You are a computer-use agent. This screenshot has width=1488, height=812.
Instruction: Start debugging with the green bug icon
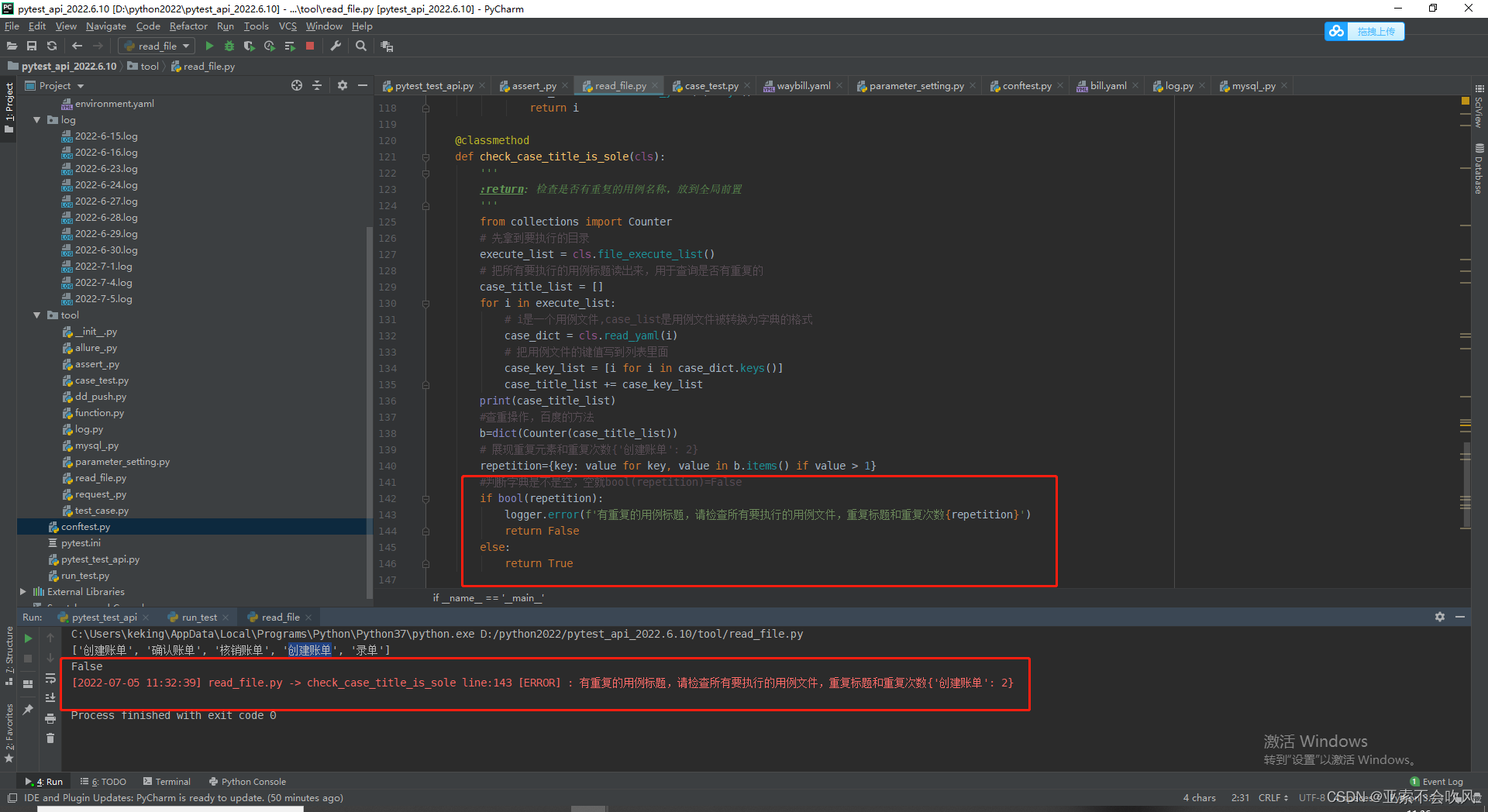coord(229,46)
